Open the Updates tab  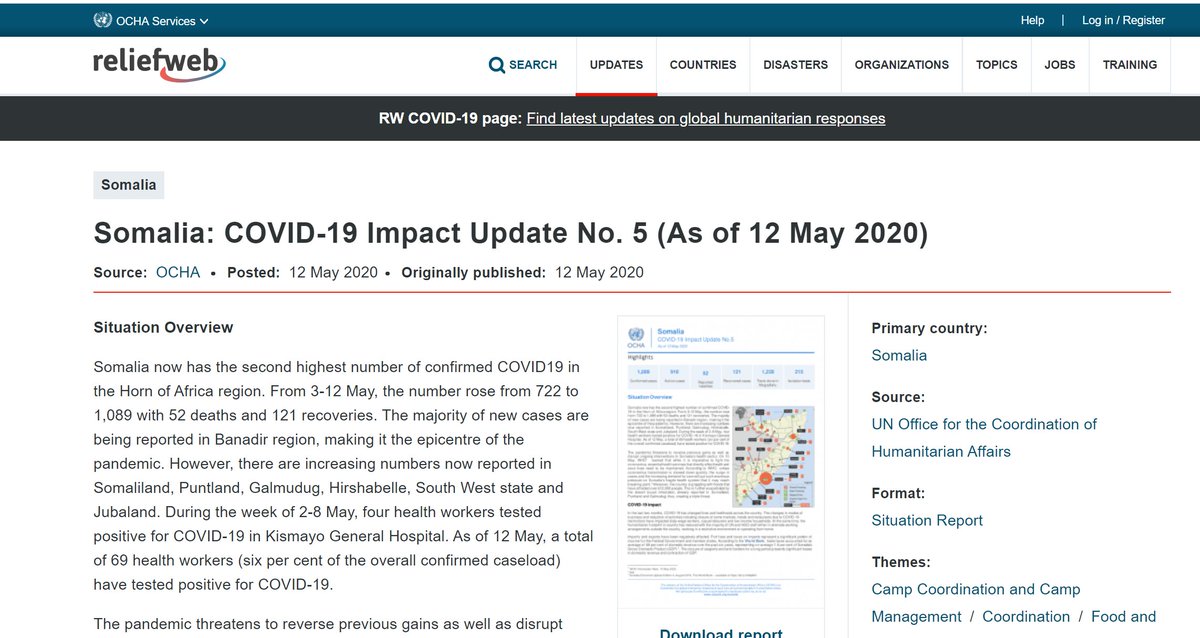[616, 65]
